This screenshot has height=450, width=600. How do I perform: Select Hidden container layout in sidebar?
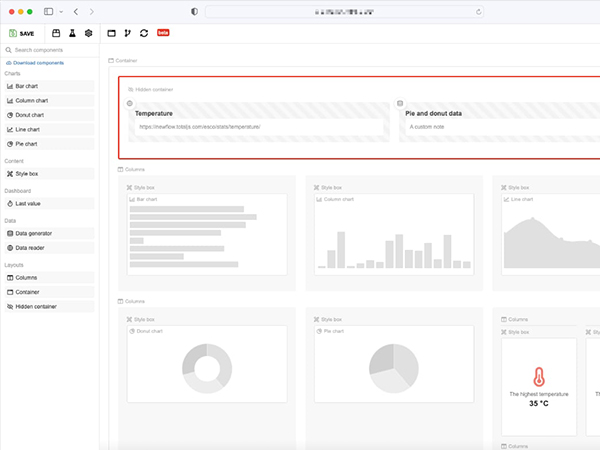tap(49, 307)
